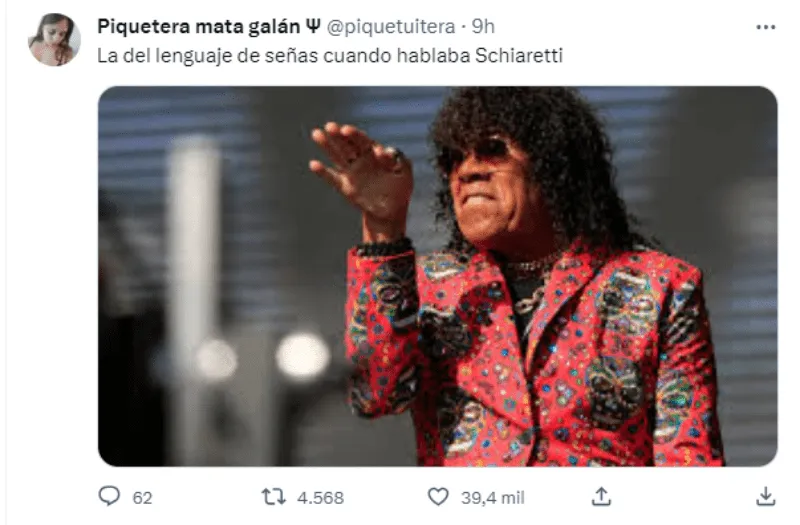This screenshot has height=525, width=800.
Task: Open the Piquetera mata galán profile name
Action: [x=199, y=27]
